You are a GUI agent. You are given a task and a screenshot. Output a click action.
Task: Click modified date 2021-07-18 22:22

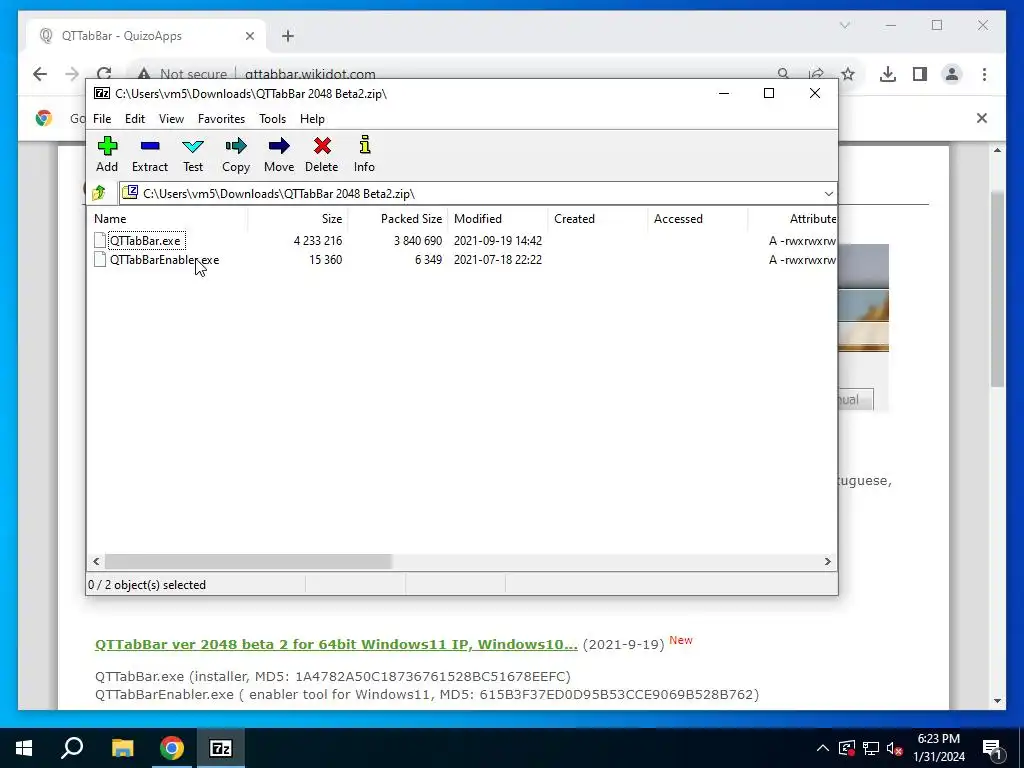click(x=498, y=260)
